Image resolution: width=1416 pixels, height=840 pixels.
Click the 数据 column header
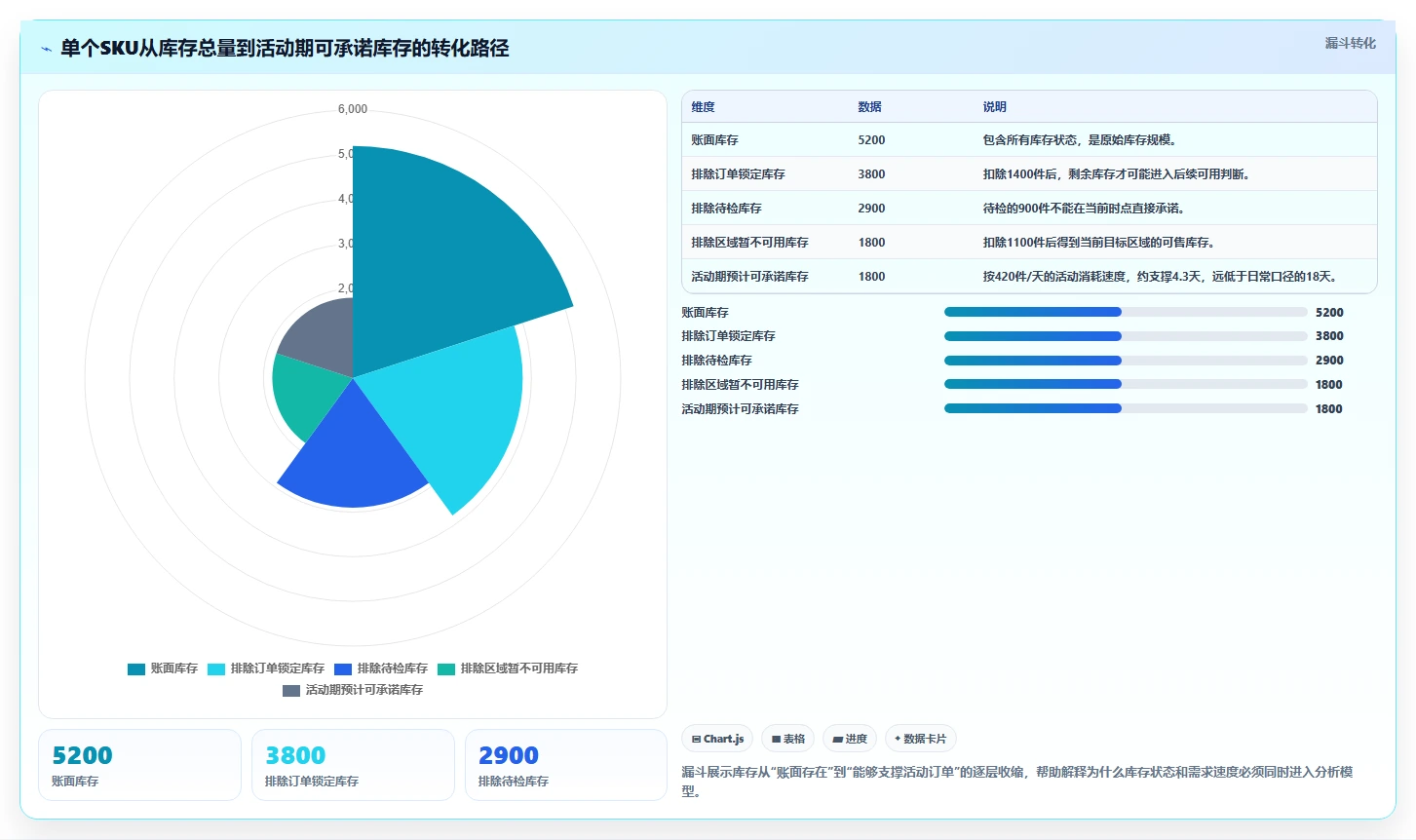(869, 107)
